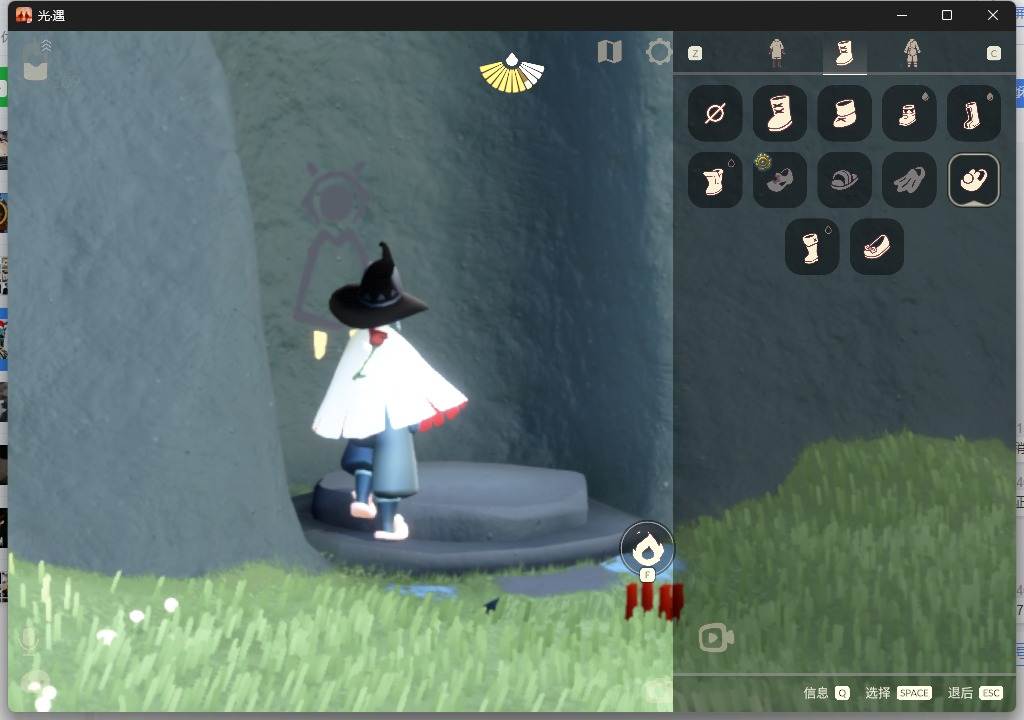The width and height of the screenshot is (1024, 720).
Task: Click the 光遇 app icon in title bar
Action: [24, 15]
